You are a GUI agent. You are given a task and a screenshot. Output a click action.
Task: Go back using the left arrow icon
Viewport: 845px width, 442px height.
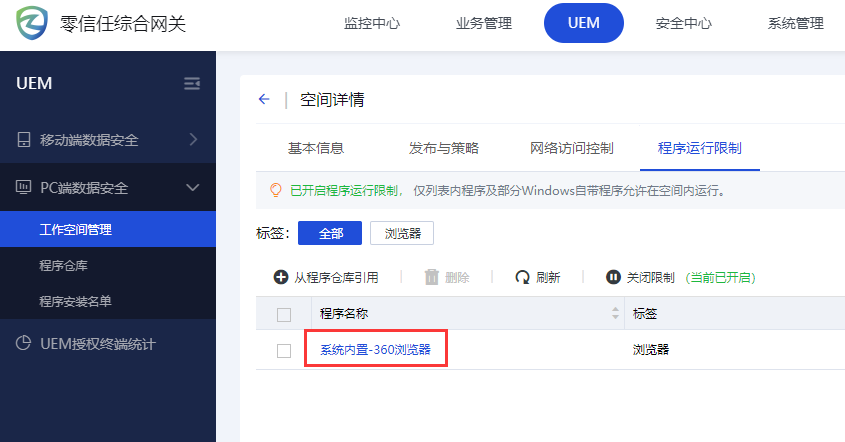click(x=264, y=99)
